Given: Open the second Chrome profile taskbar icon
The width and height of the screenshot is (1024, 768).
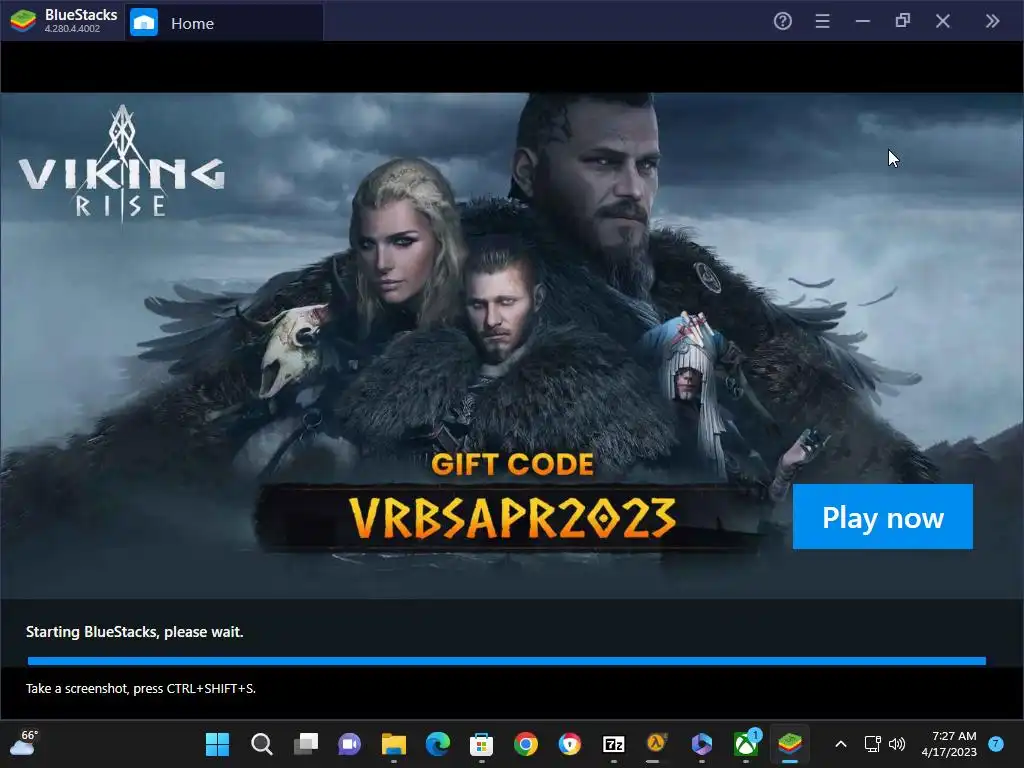Looking at the screenshot, I should pos(569,744).
